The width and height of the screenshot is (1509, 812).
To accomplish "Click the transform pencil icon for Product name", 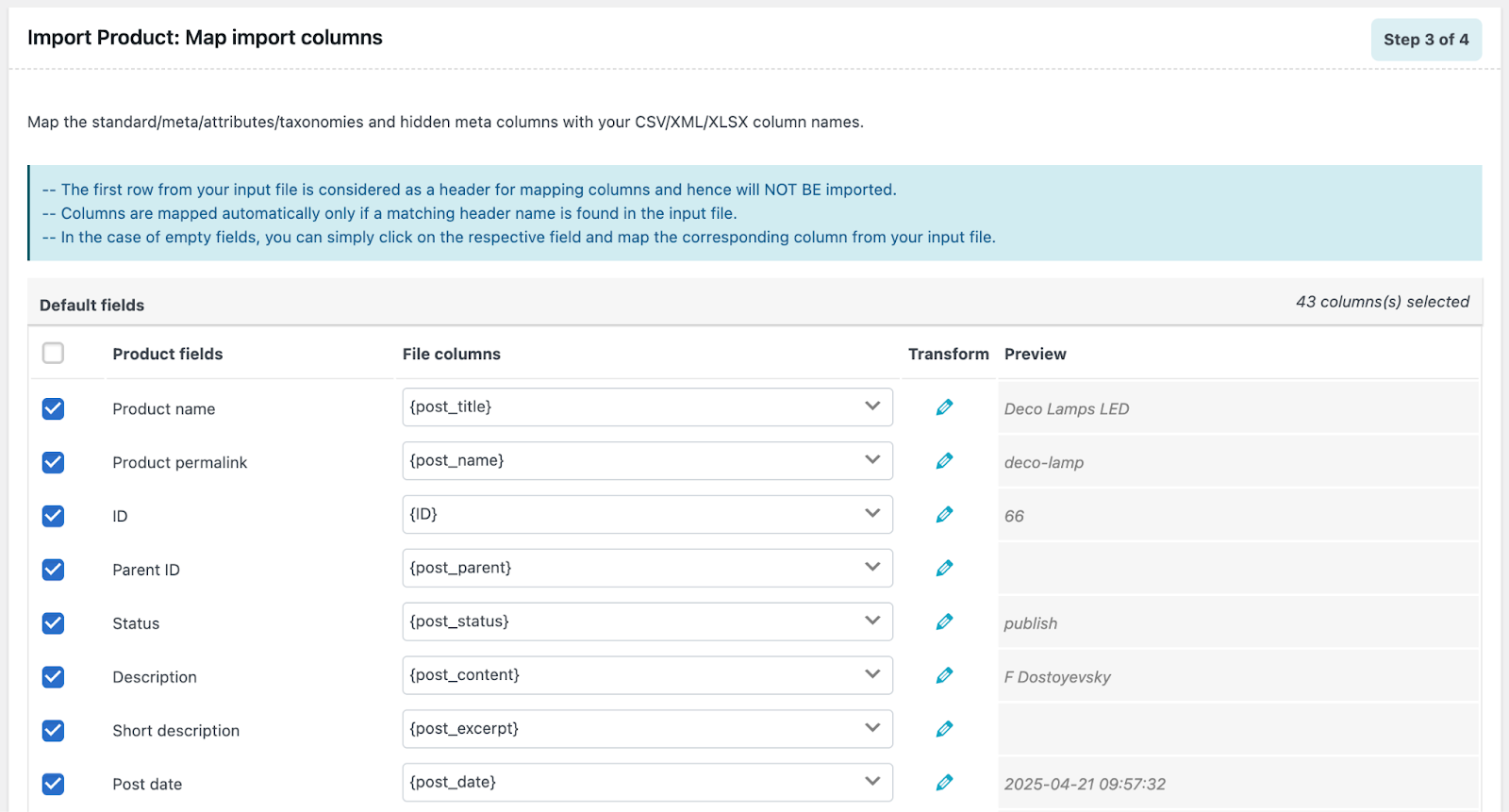I will coord(944,407).
